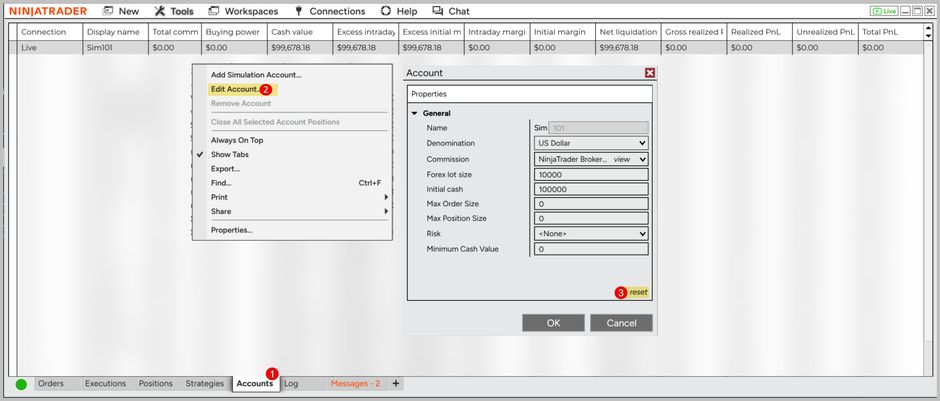Expand the Print submenu
This screenshot has width=940, height=401.
(x=299, y=197)
